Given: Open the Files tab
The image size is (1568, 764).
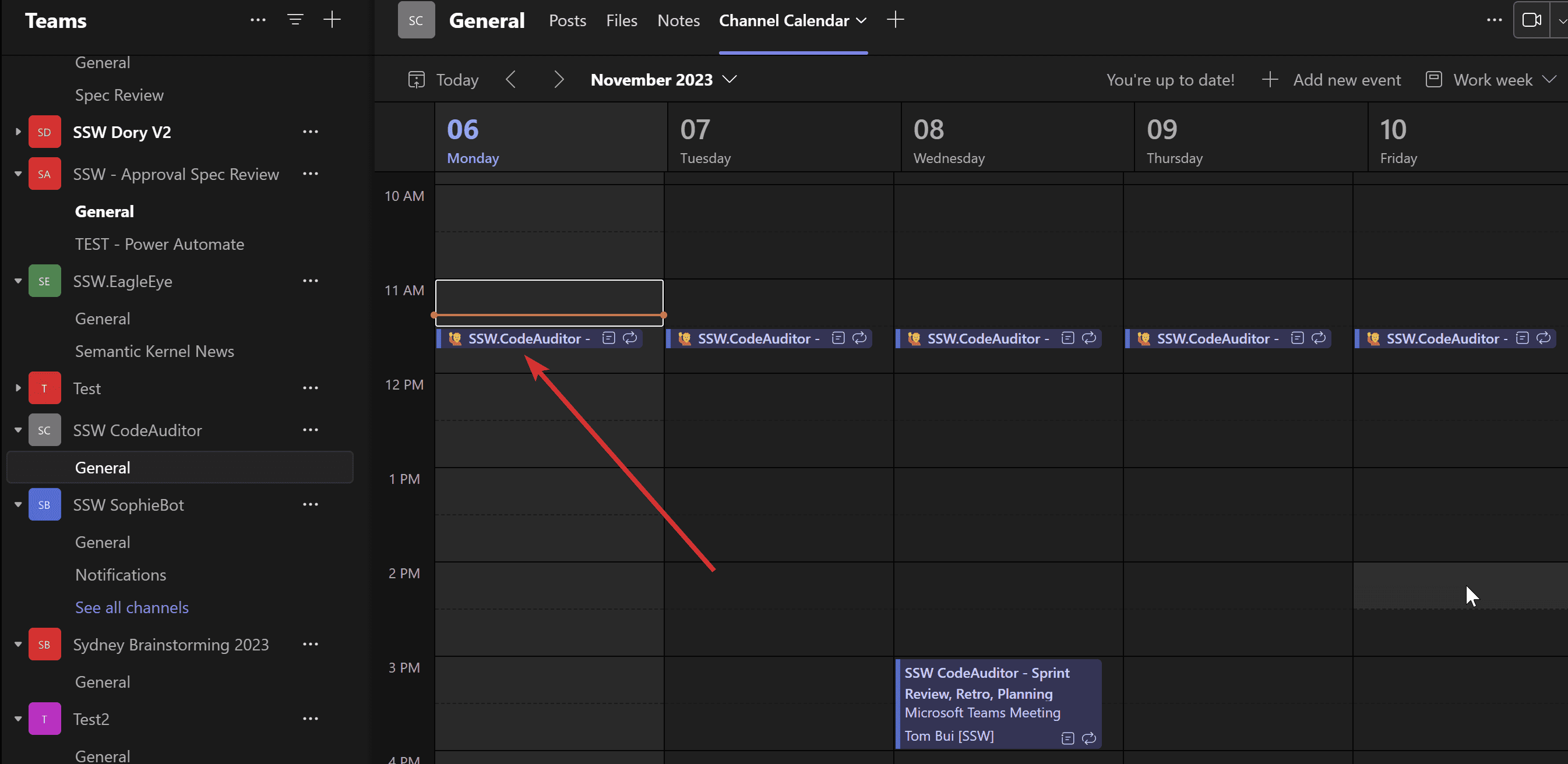Looking at the screenshot, I should pyautogui.click(x=622, y=21).
